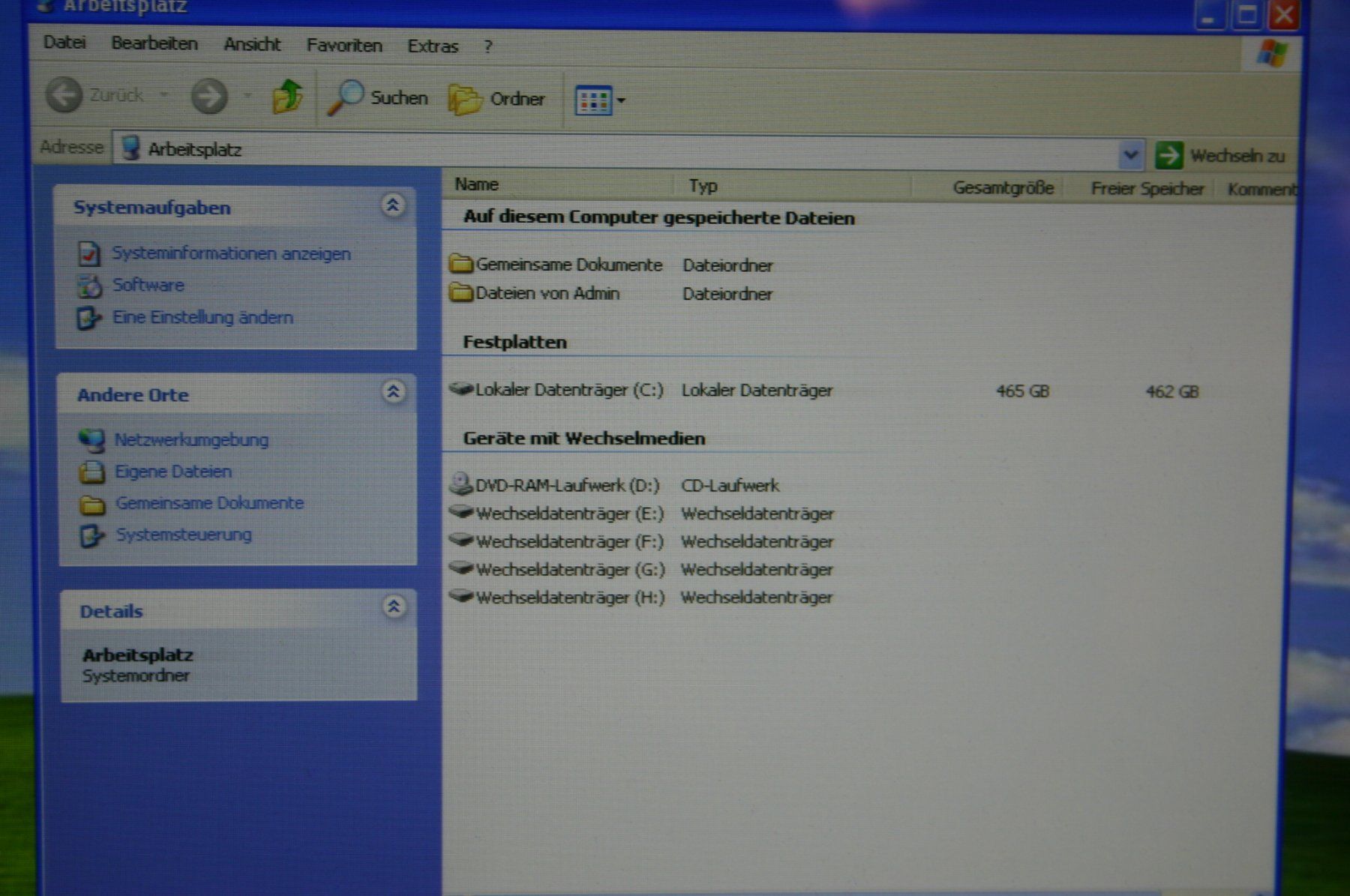Open the Datei menu
Image resolution: width=1350 pixels, height=896 pixels.
(x=64, y=42)
